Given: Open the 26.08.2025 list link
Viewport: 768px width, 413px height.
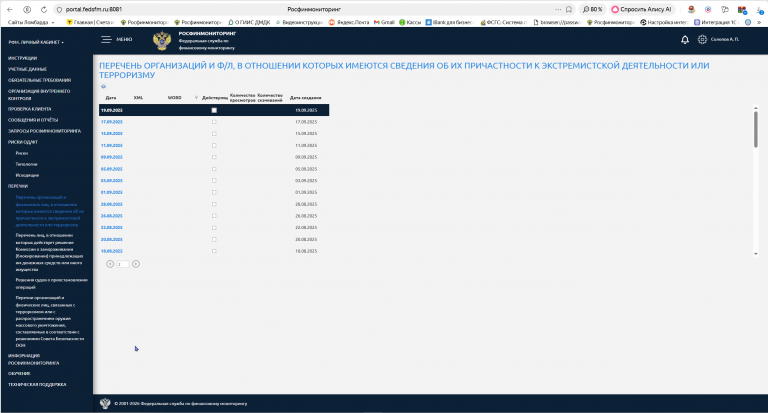Looking at the screenshot, I should coord(112,216).
